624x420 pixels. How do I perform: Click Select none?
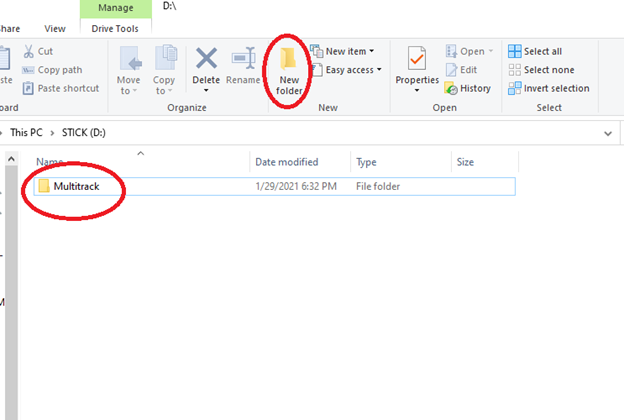click(541, 70)
